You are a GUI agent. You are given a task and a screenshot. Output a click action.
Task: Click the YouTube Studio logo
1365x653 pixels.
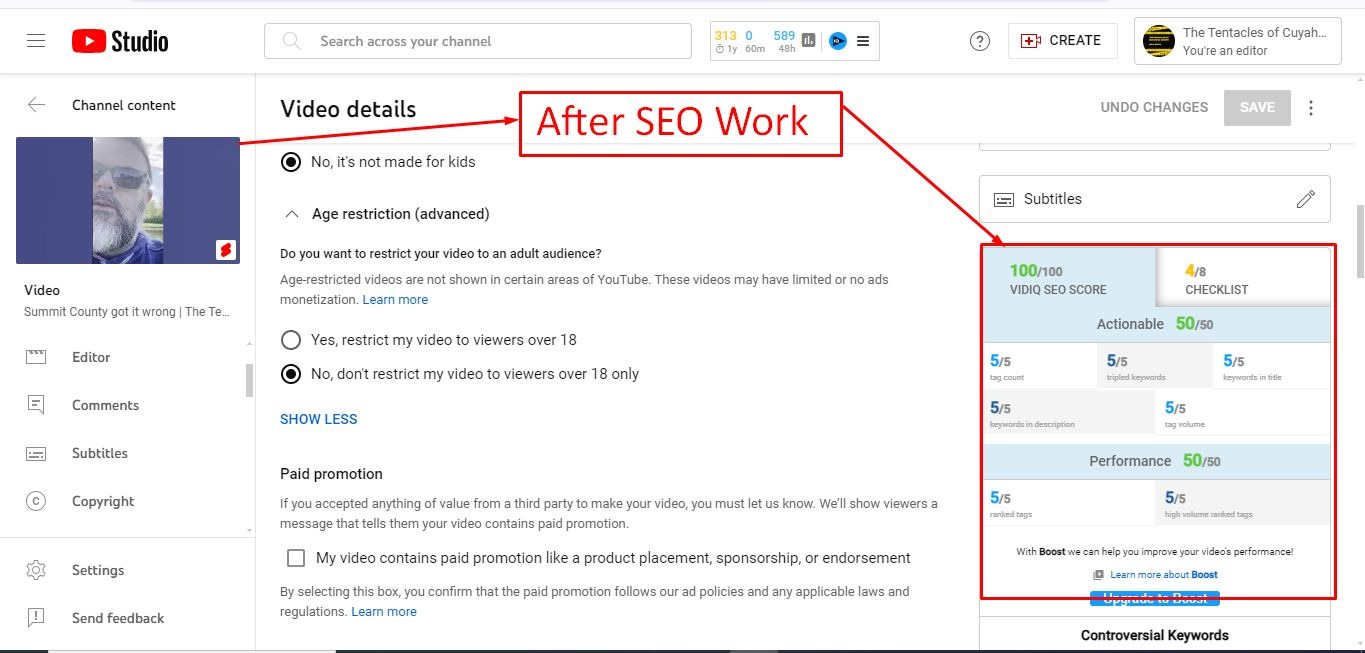coord(120,41)
